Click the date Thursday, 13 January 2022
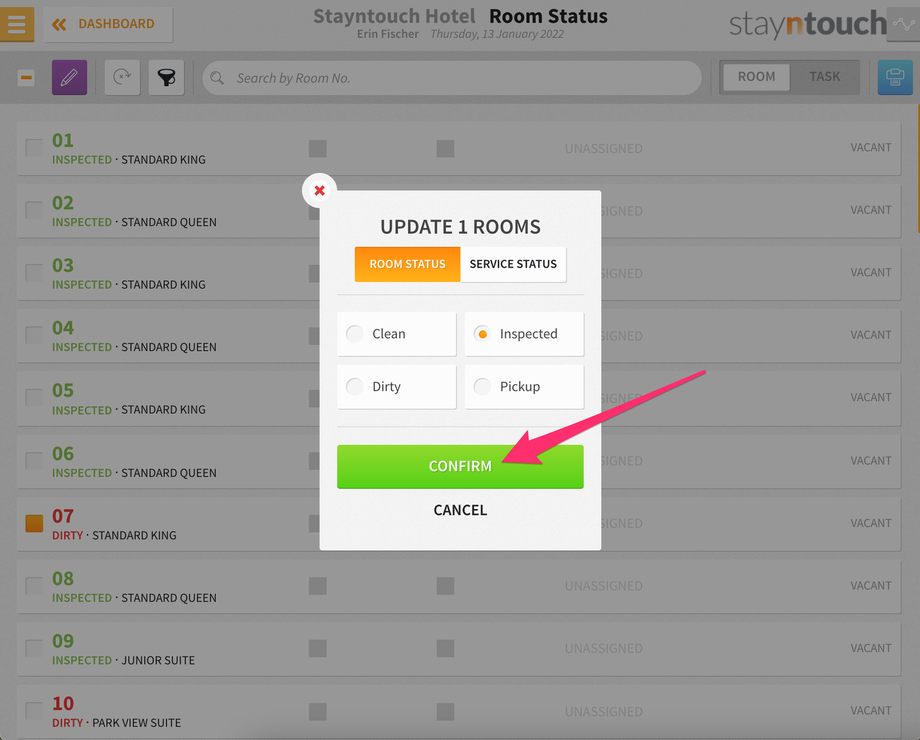 tap(497, 34)
